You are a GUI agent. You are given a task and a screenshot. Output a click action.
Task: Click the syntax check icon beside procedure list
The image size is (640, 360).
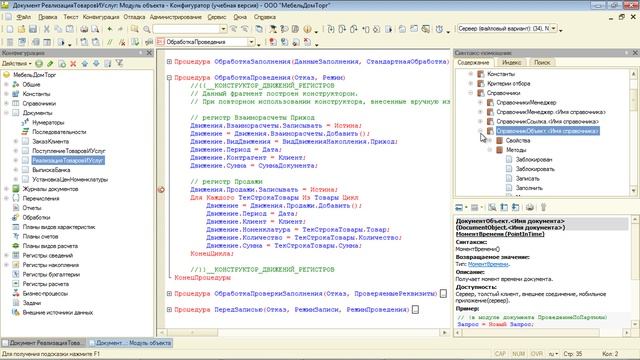135,42
